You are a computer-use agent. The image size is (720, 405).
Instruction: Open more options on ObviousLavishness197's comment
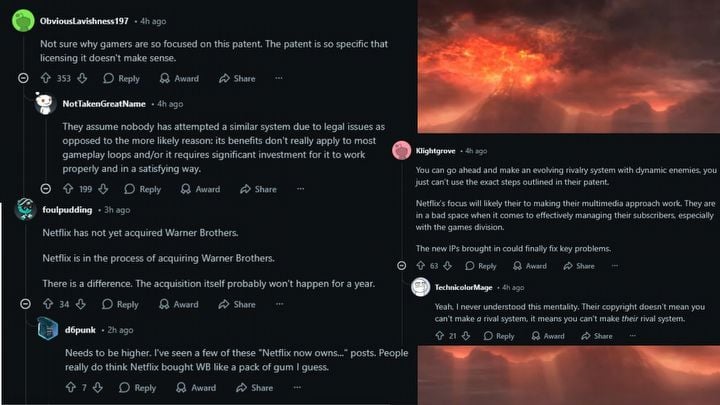click(279, 78)
